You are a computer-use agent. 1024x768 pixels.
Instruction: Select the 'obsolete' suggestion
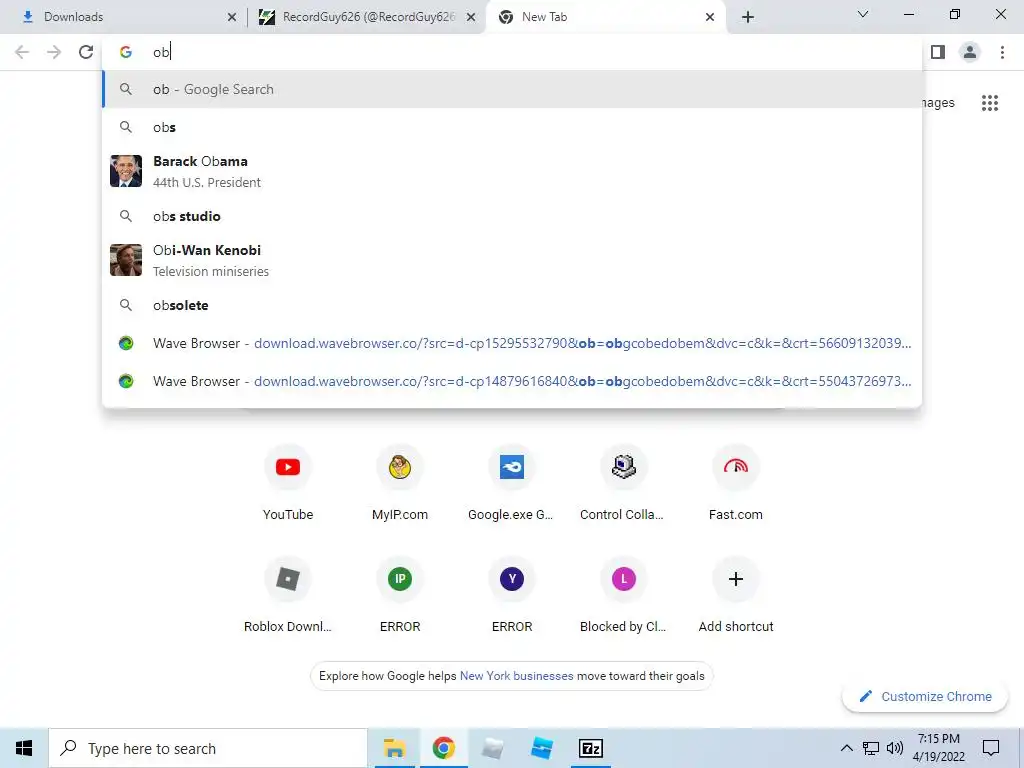[512, 305]
